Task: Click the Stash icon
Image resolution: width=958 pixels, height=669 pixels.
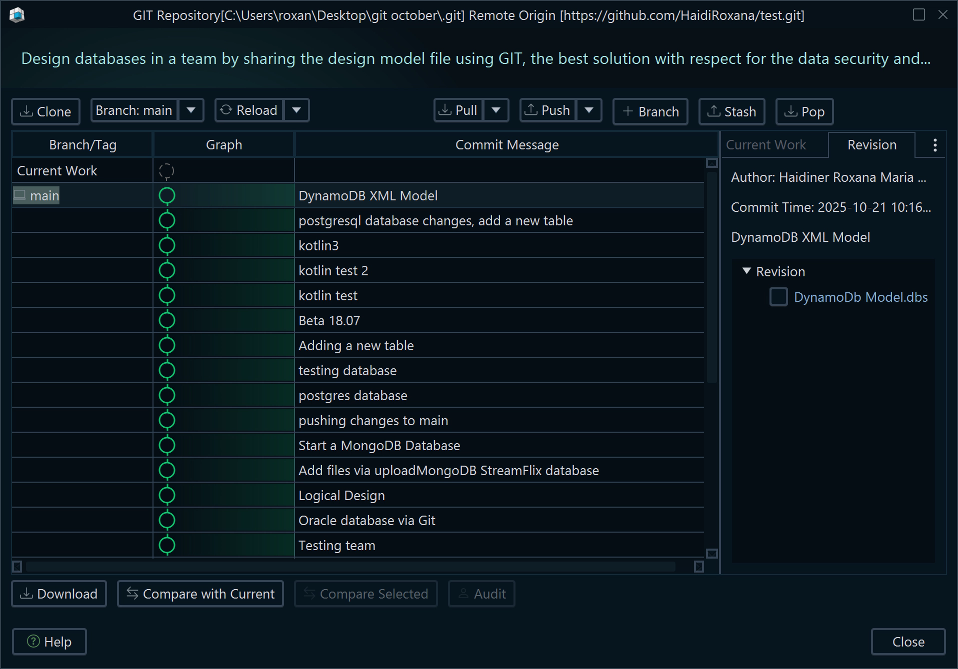Action: coord(713,111)
